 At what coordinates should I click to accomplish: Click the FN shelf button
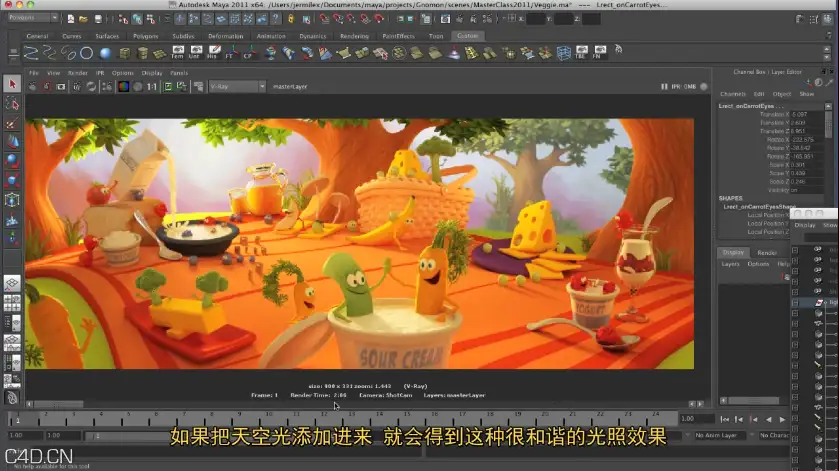tap(600, 52)
